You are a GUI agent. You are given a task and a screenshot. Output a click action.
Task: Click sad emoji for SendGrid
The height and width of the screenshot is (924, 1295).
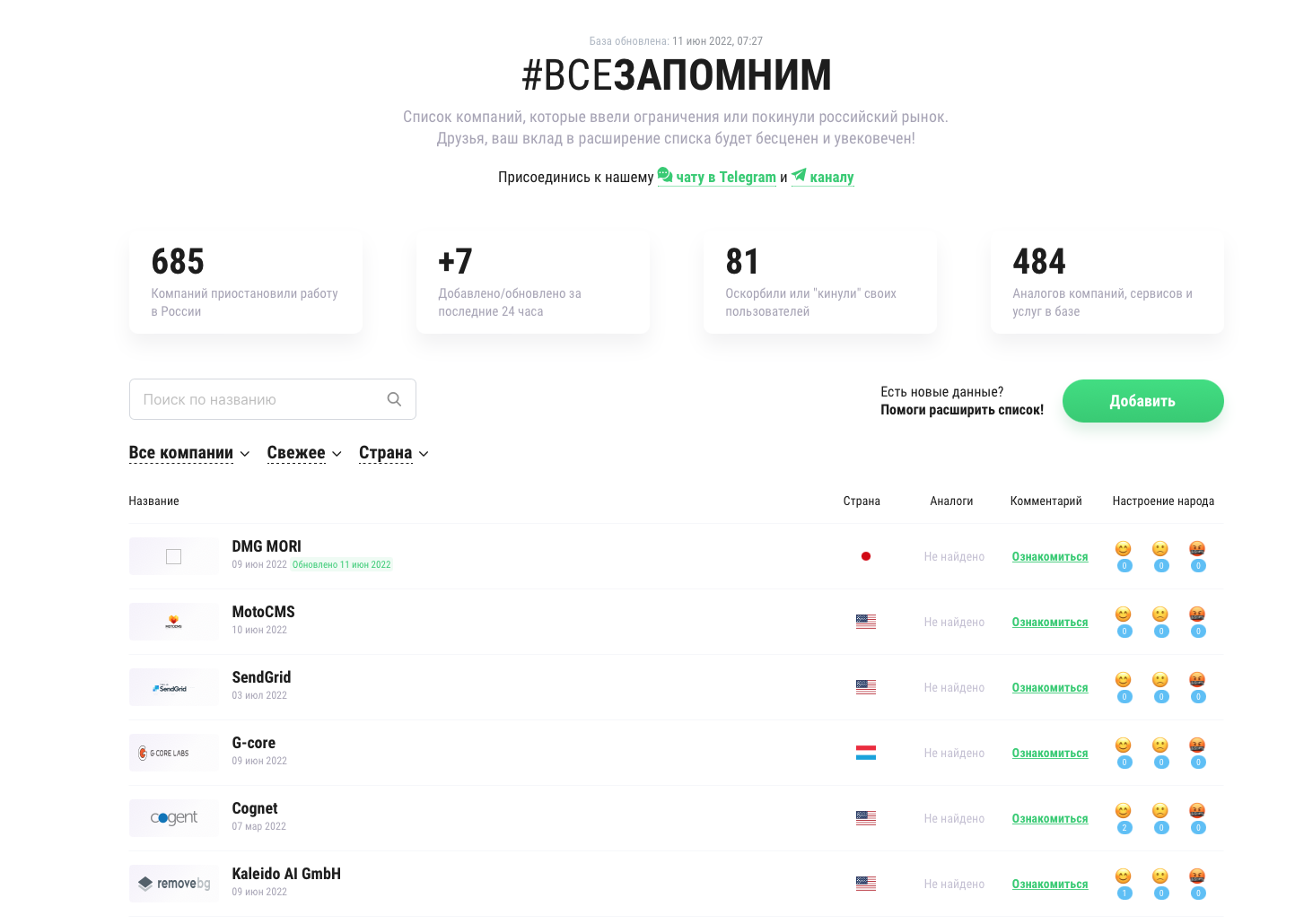click(x=1160, y=680)
